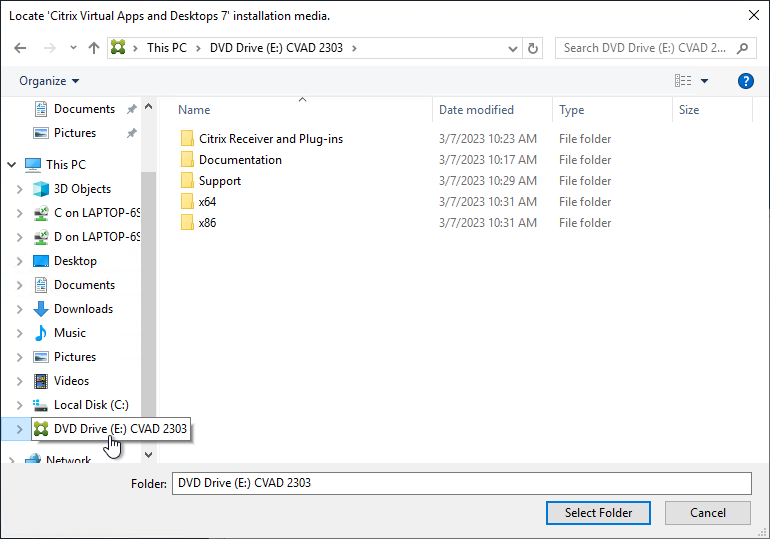Click the 'x86' folder name
The width and height of the screenshot is (770, 539).
pyautogui.click(x=207, y=223)
